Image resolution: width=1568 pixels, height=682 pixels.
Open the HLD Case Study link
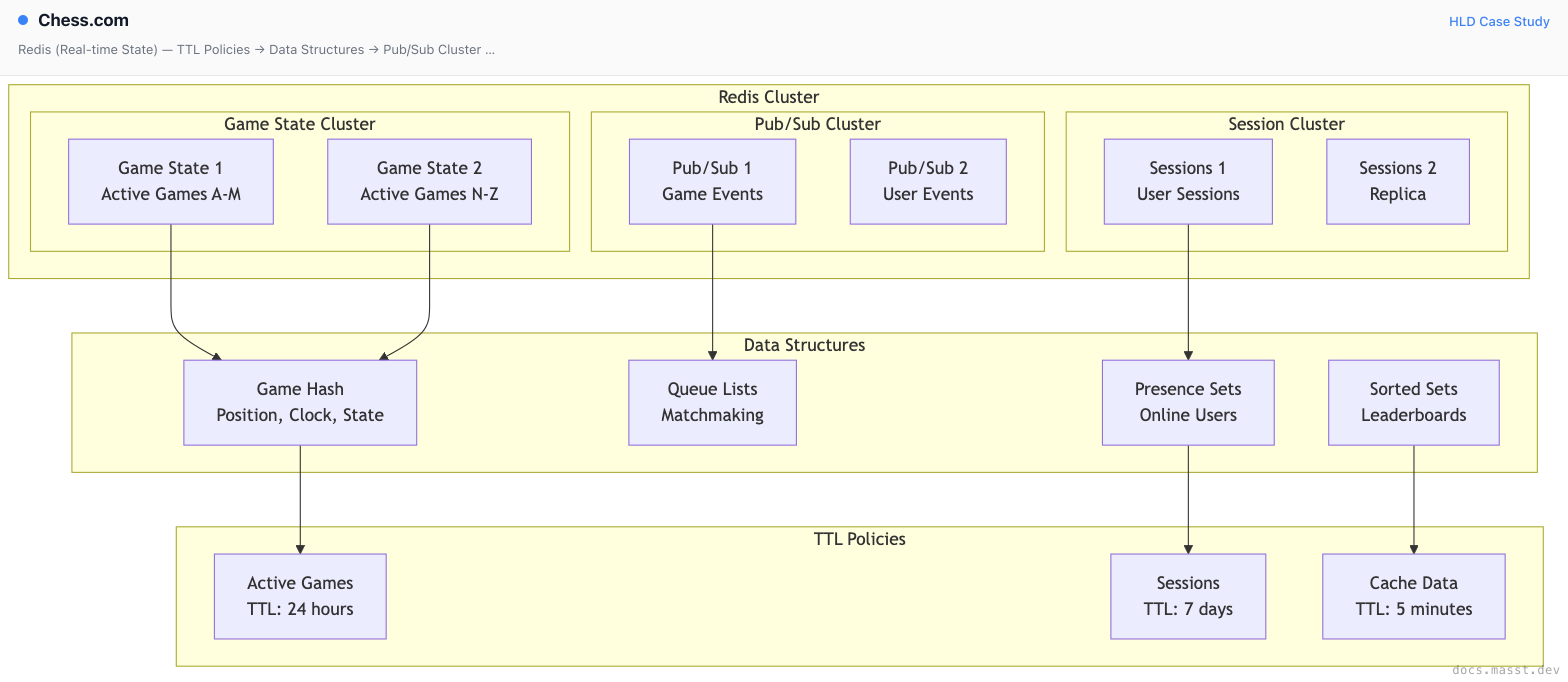pyautogui.click(x=1499, y=21)
